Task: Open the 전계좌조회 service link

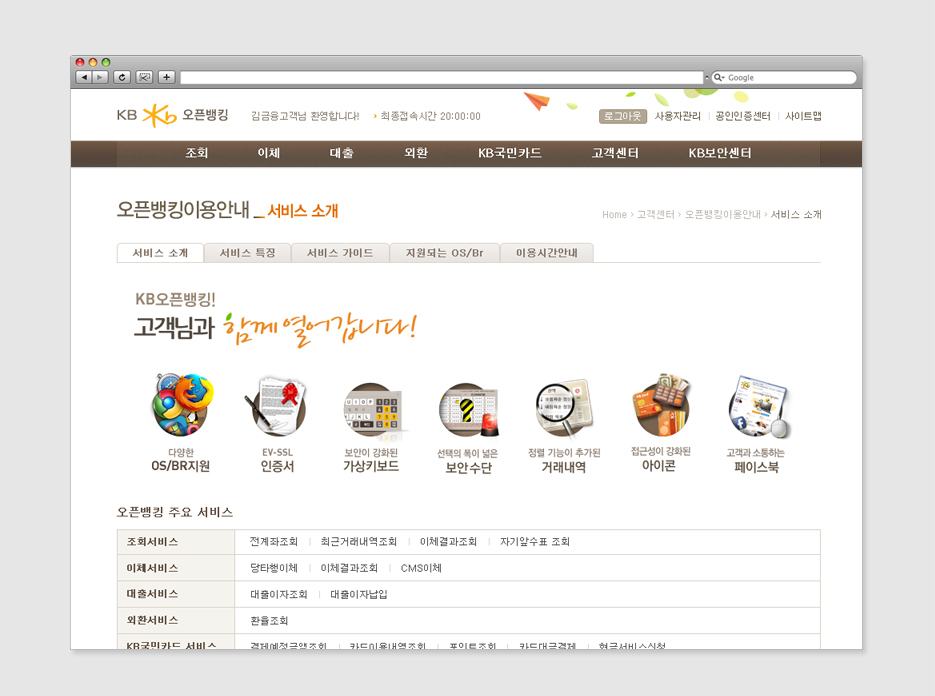Action: 274,542
